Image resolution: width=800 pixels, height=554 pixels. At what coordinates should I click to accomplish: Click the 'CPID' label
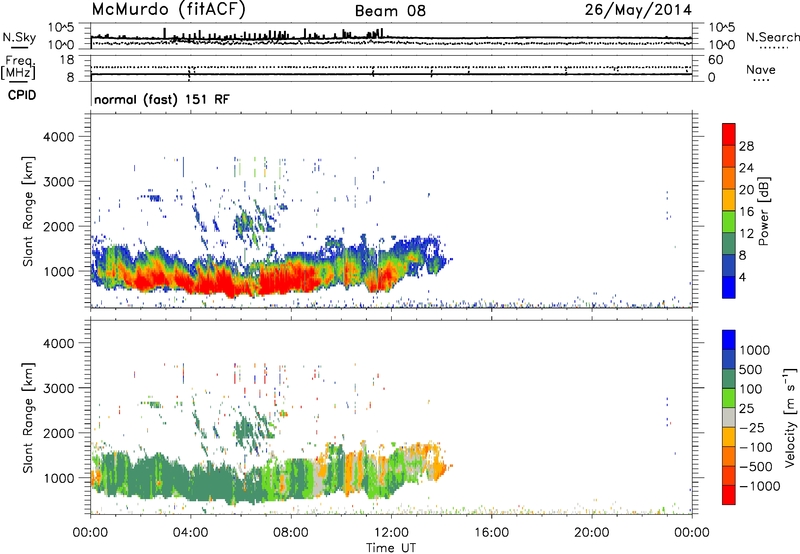click(x=22, y=95)
